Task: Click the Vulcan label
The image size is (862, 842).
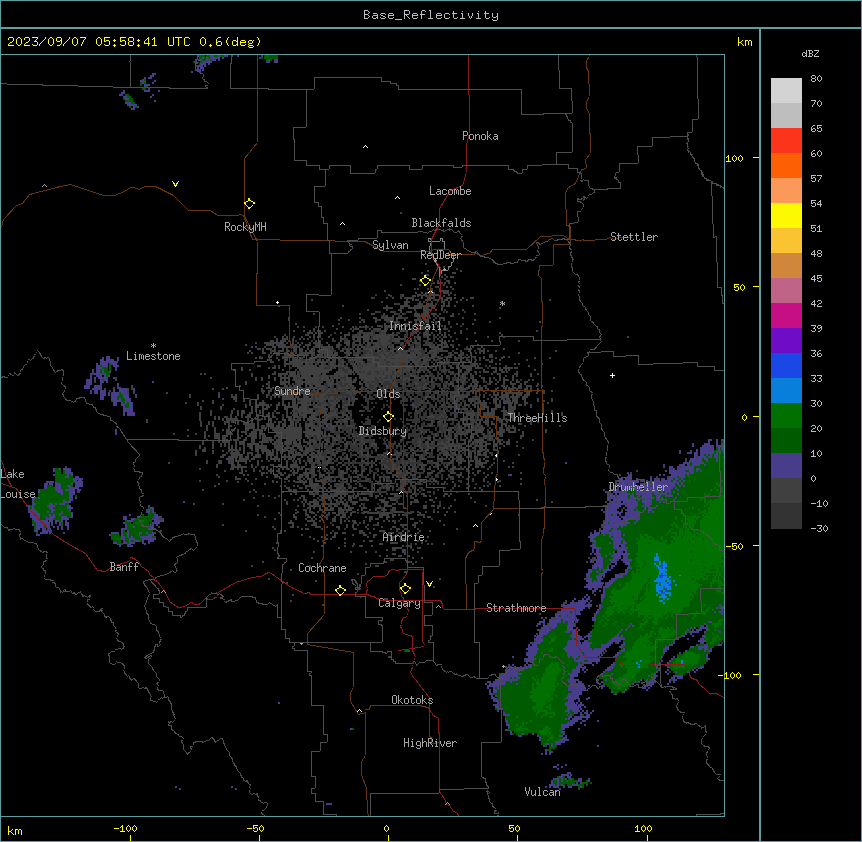Action: (x=542, y=792)
